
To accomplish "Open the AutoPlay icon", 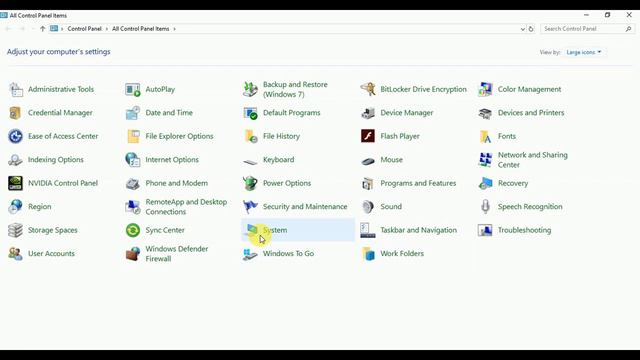I will 133,89.
